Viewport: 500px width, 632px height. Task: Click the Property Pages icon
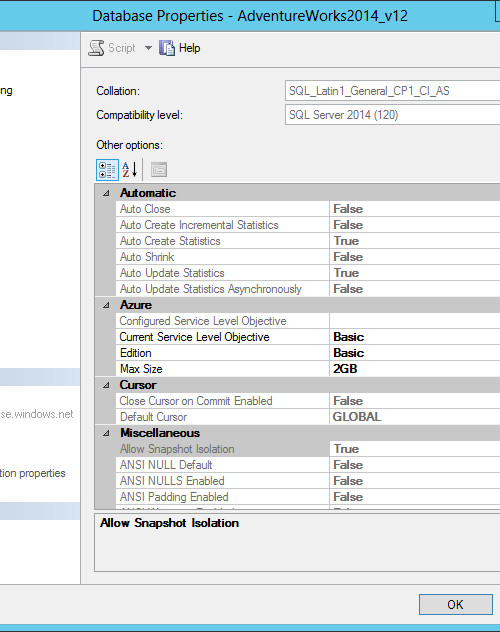coord(159,170)
